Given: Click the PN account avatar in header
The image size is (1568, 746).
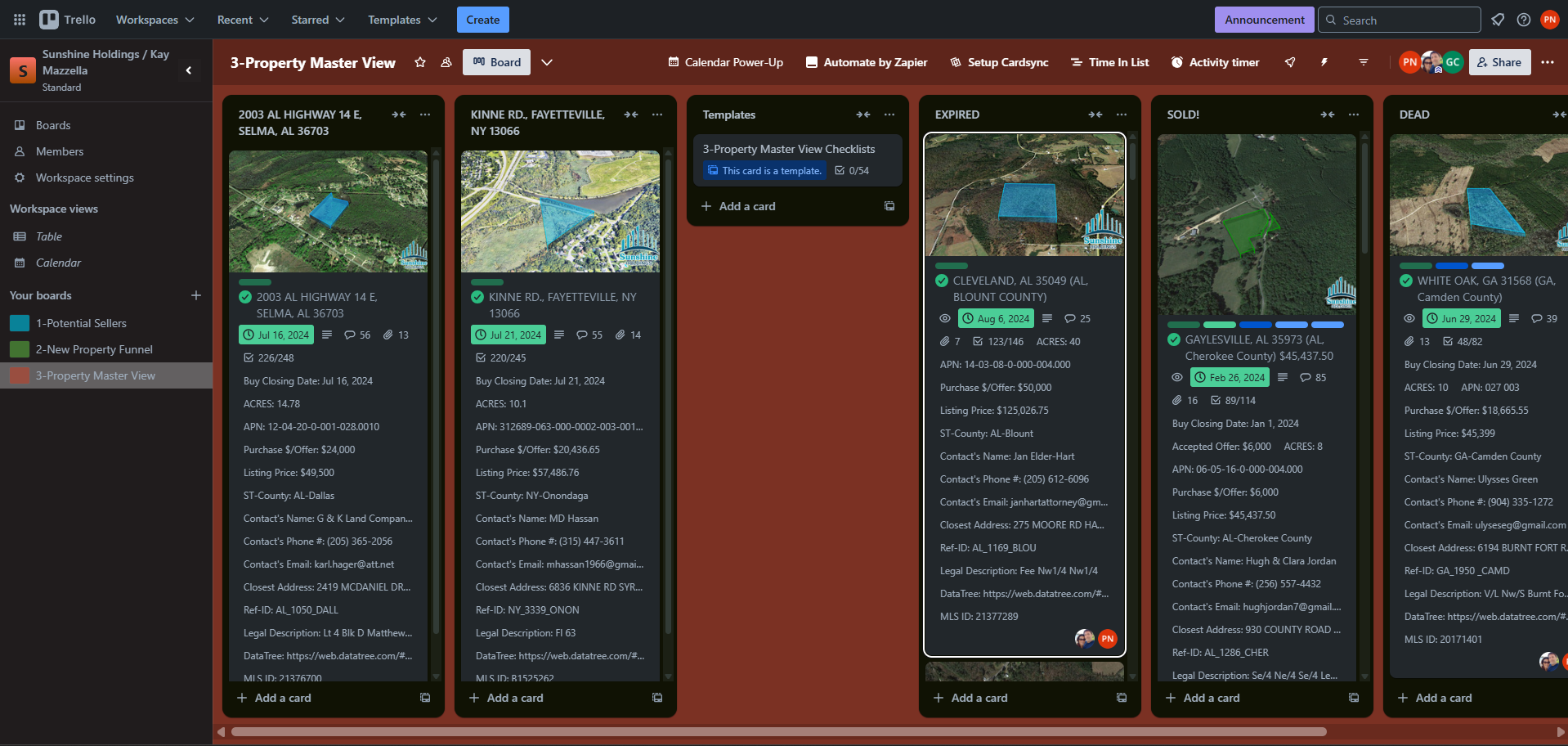Looking at the screenshot, I should [x=1550, y=20].
